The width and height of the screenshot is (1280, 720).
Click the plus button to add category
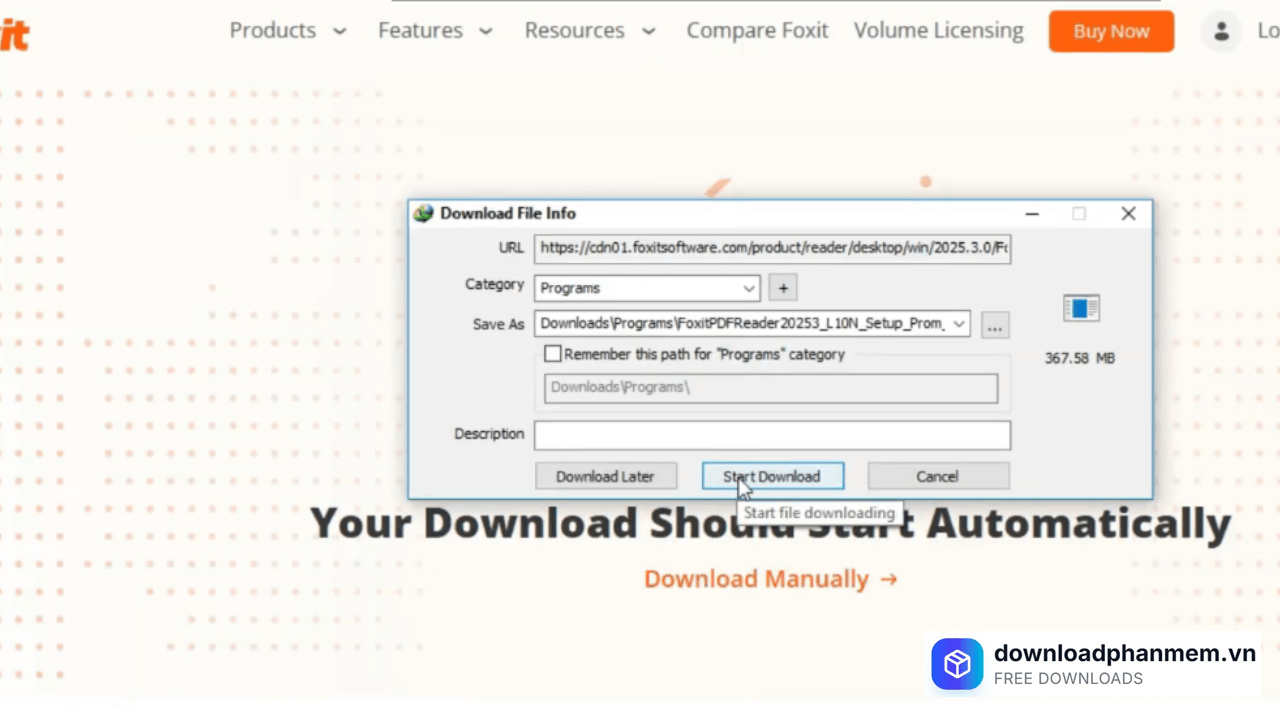(783, 288)
